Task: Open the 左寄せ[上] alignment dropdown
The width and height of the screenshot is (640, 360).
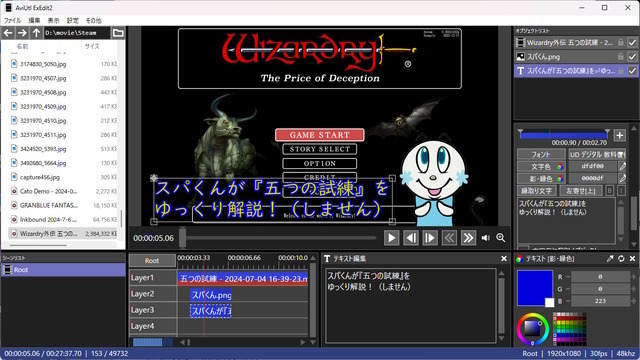Action: 581,191
